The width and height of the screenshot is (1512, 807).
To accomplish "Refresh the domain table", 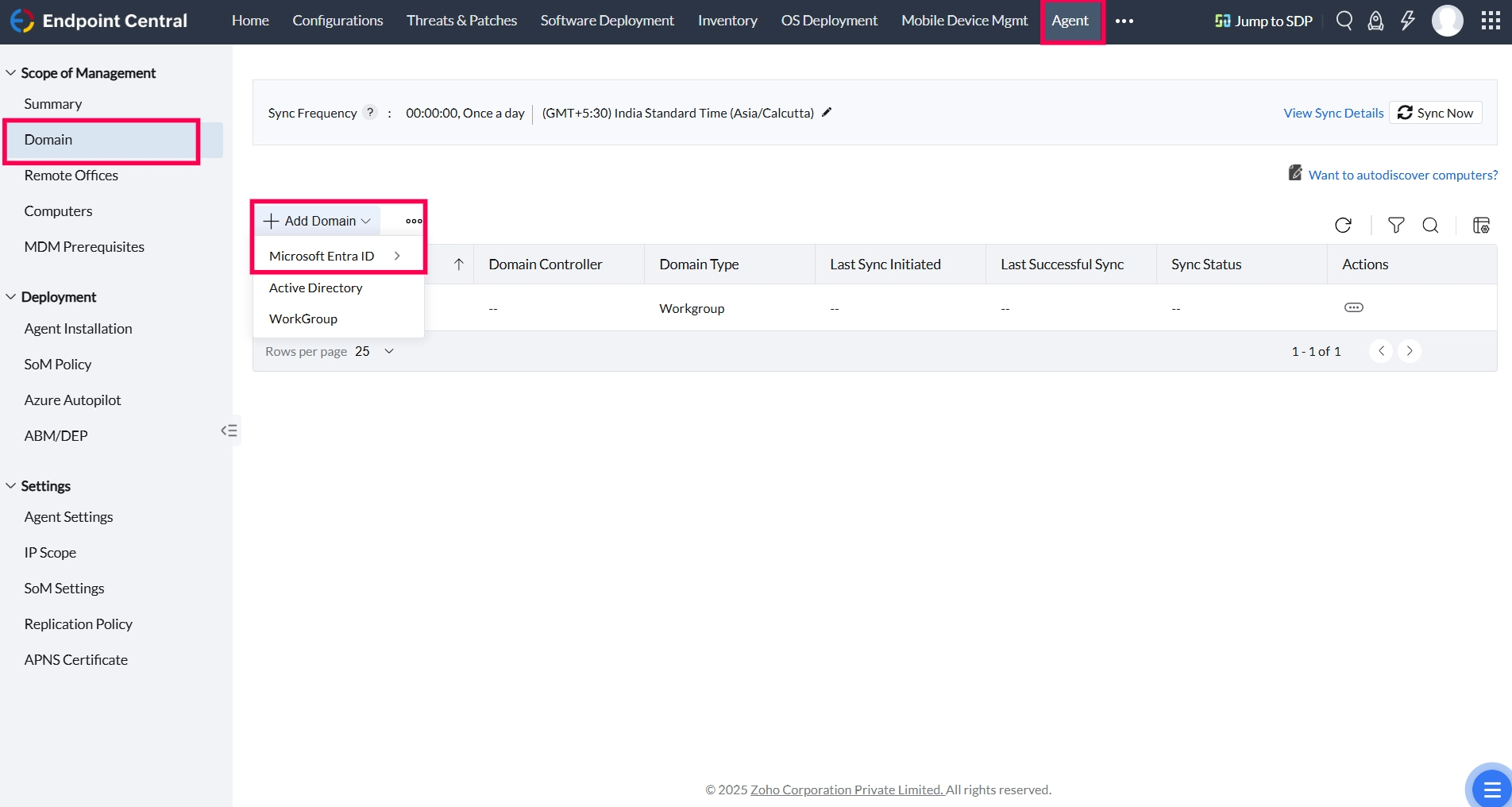I will pyautogui.click(x=1343, y=226).
